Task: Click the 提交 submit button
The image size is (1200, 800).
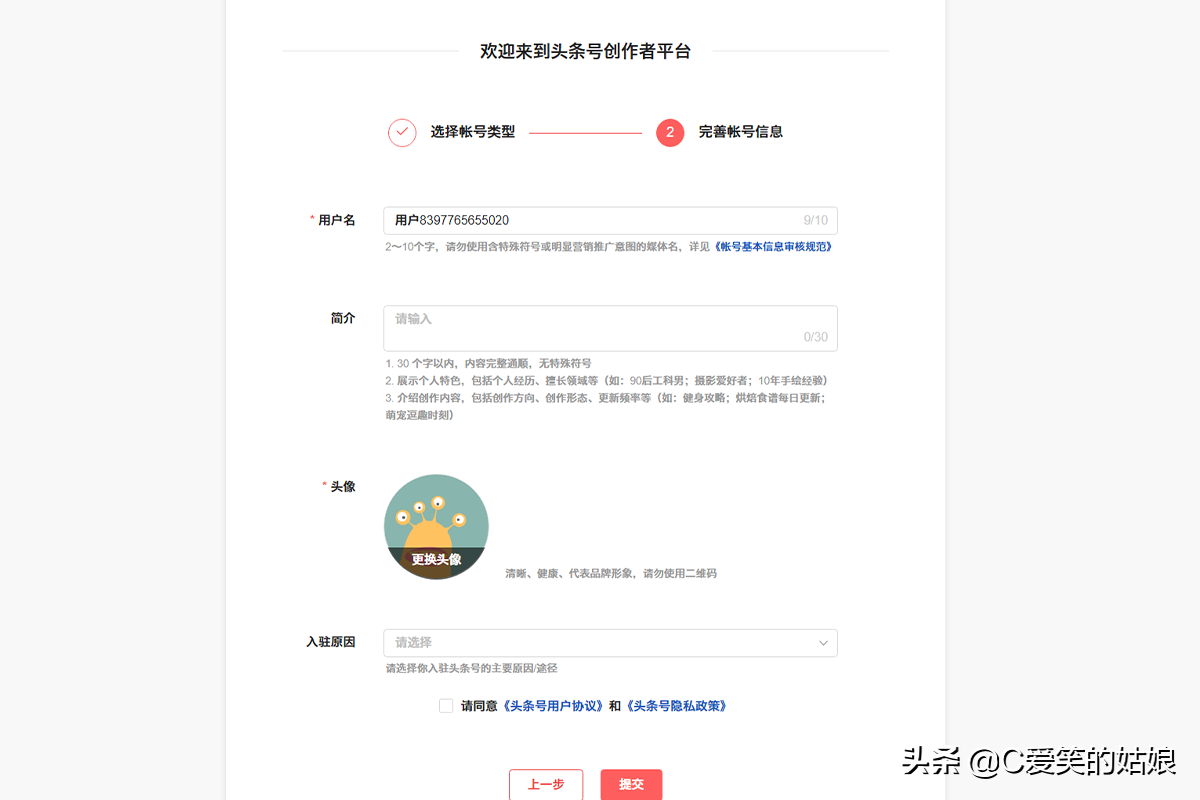Action: pos(631,785)
